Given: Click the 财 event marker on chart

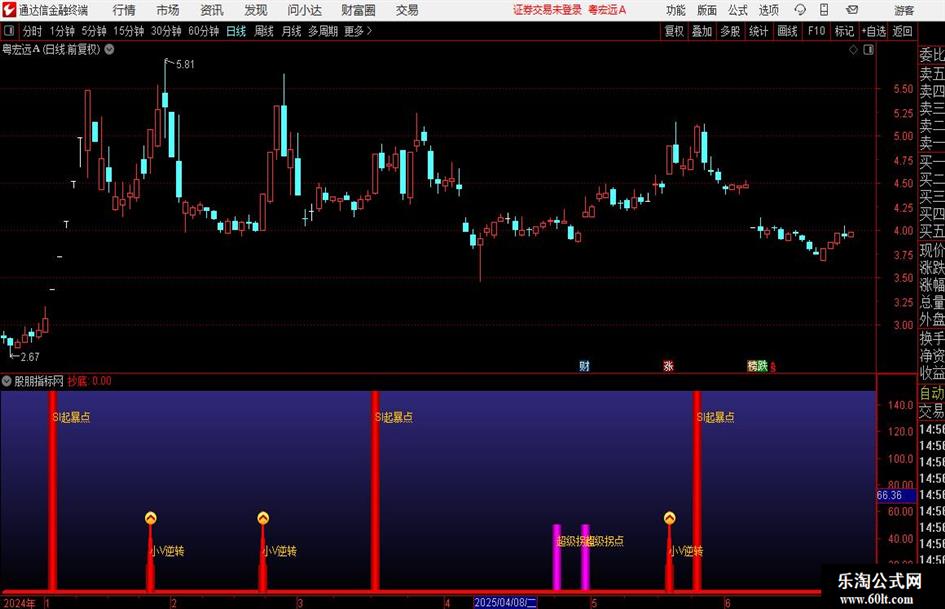Looking at the screenshot, I should [584, 366].
